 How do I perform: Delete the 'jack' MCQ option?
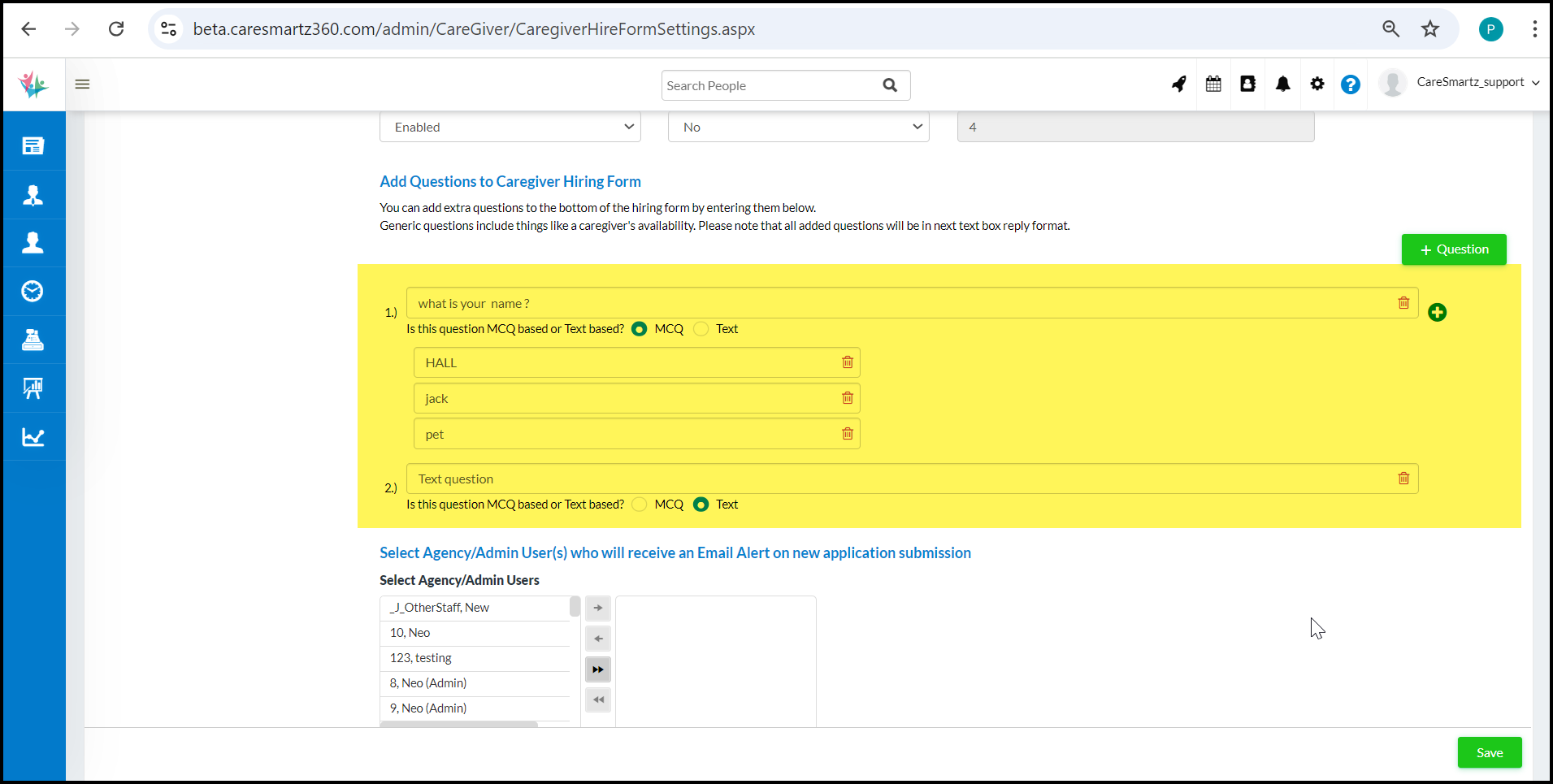click(x=847, y=398)
